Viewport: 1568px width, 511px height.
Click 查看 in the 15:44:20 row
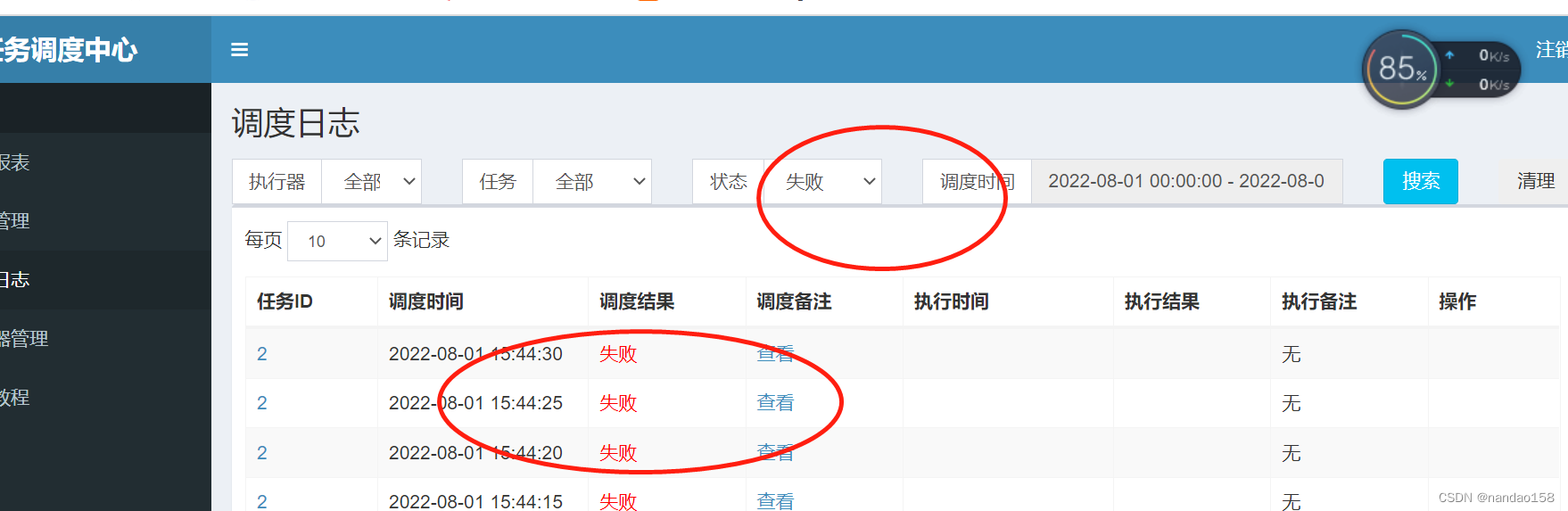point(775,453)
